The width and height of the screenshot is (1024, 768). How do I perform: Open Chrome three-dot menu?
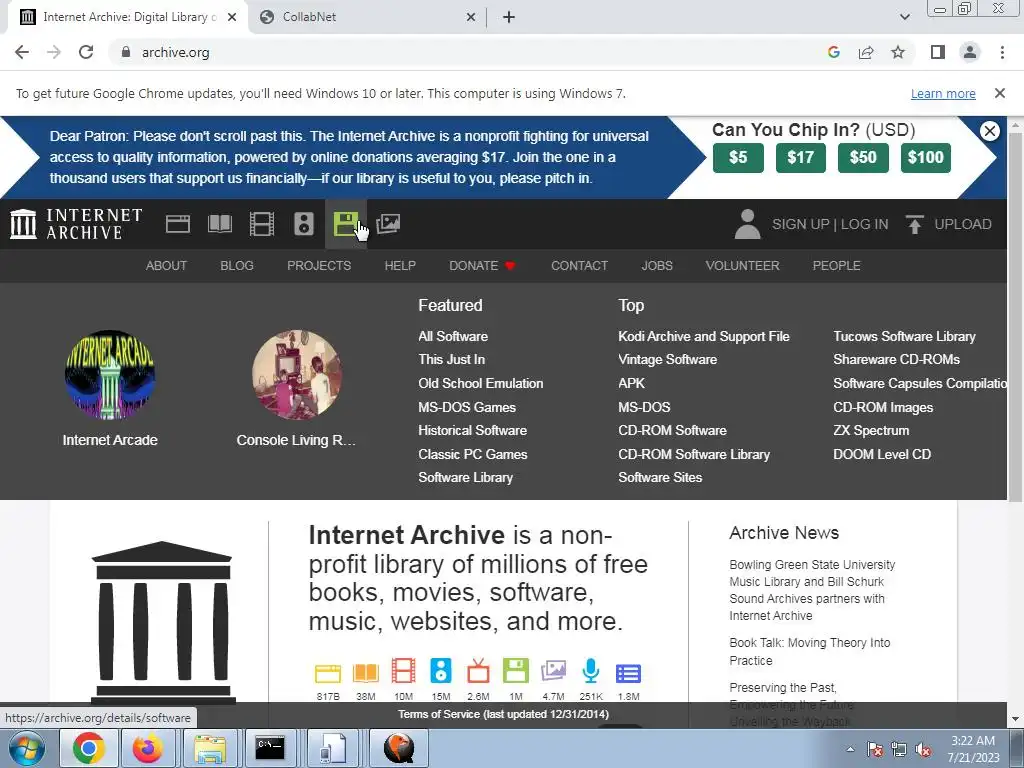[1002, 52]
